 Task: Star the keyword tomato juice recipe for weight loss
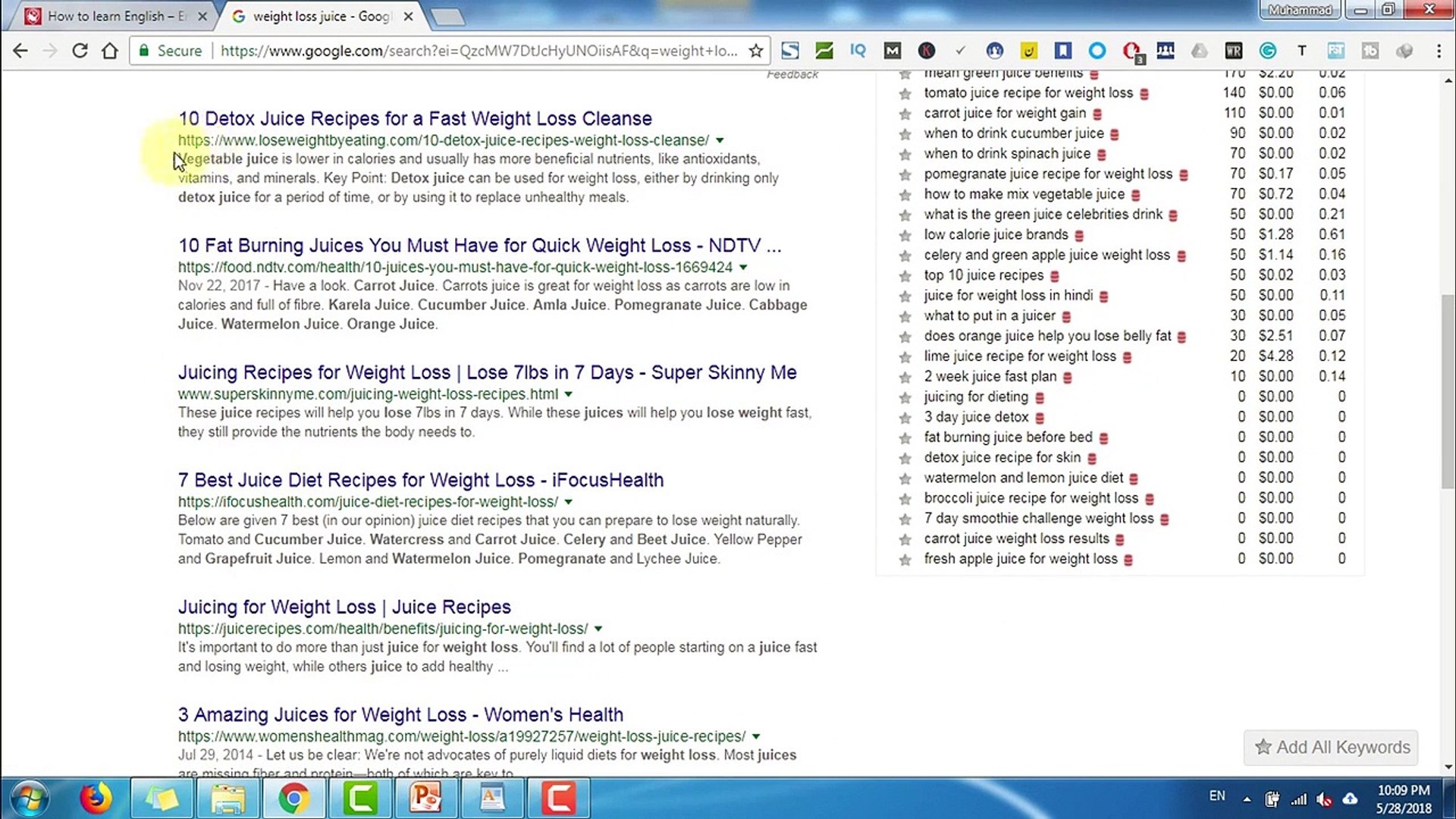click(905, 94)
